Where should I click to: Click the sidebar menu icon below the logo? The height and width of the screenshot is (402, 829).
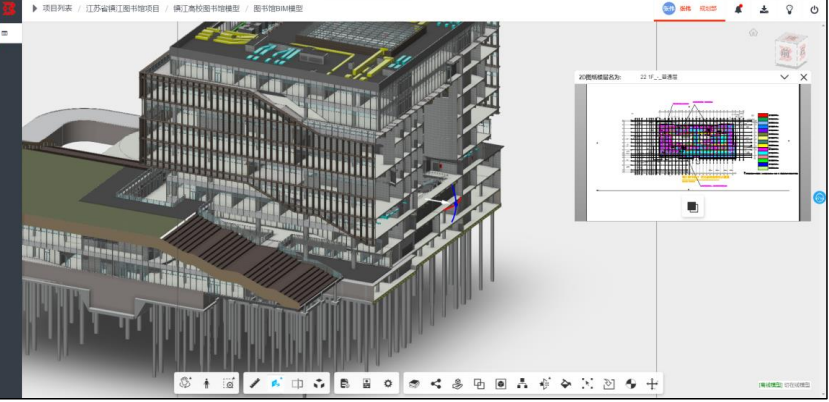click(x=5, y=33)
